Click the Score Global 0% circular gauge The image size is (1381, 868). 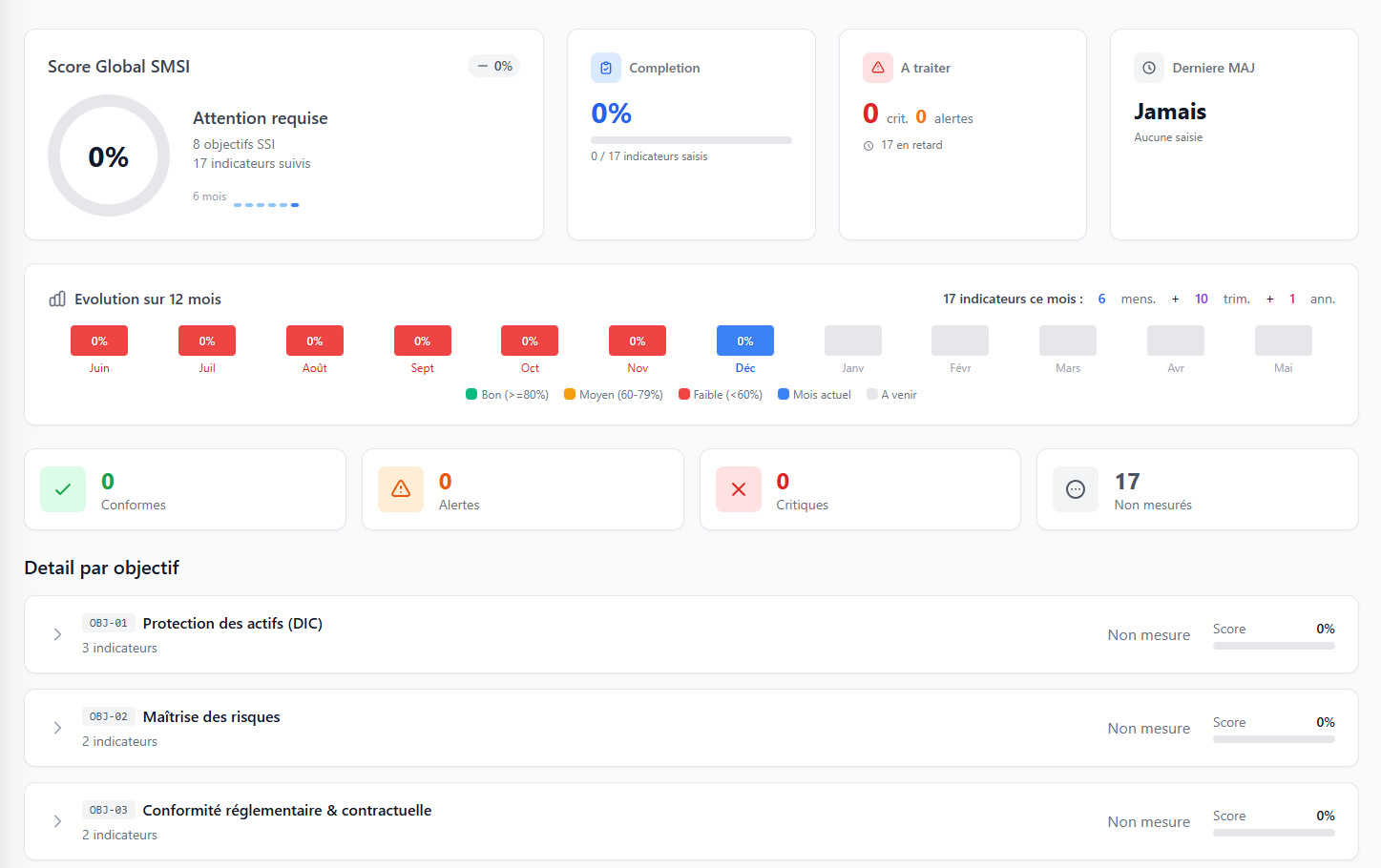[109, 155]
